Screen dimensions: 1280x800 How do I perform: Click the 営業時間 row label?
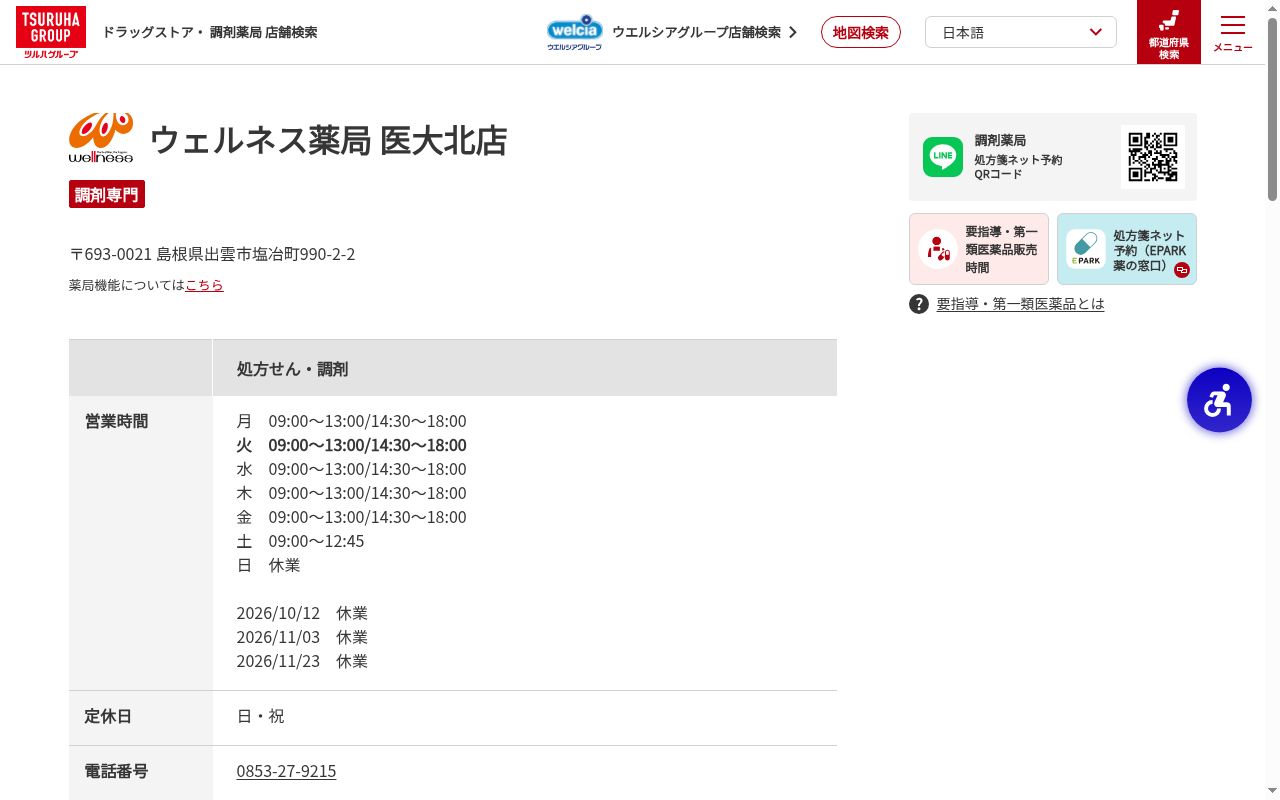[116, 421]
